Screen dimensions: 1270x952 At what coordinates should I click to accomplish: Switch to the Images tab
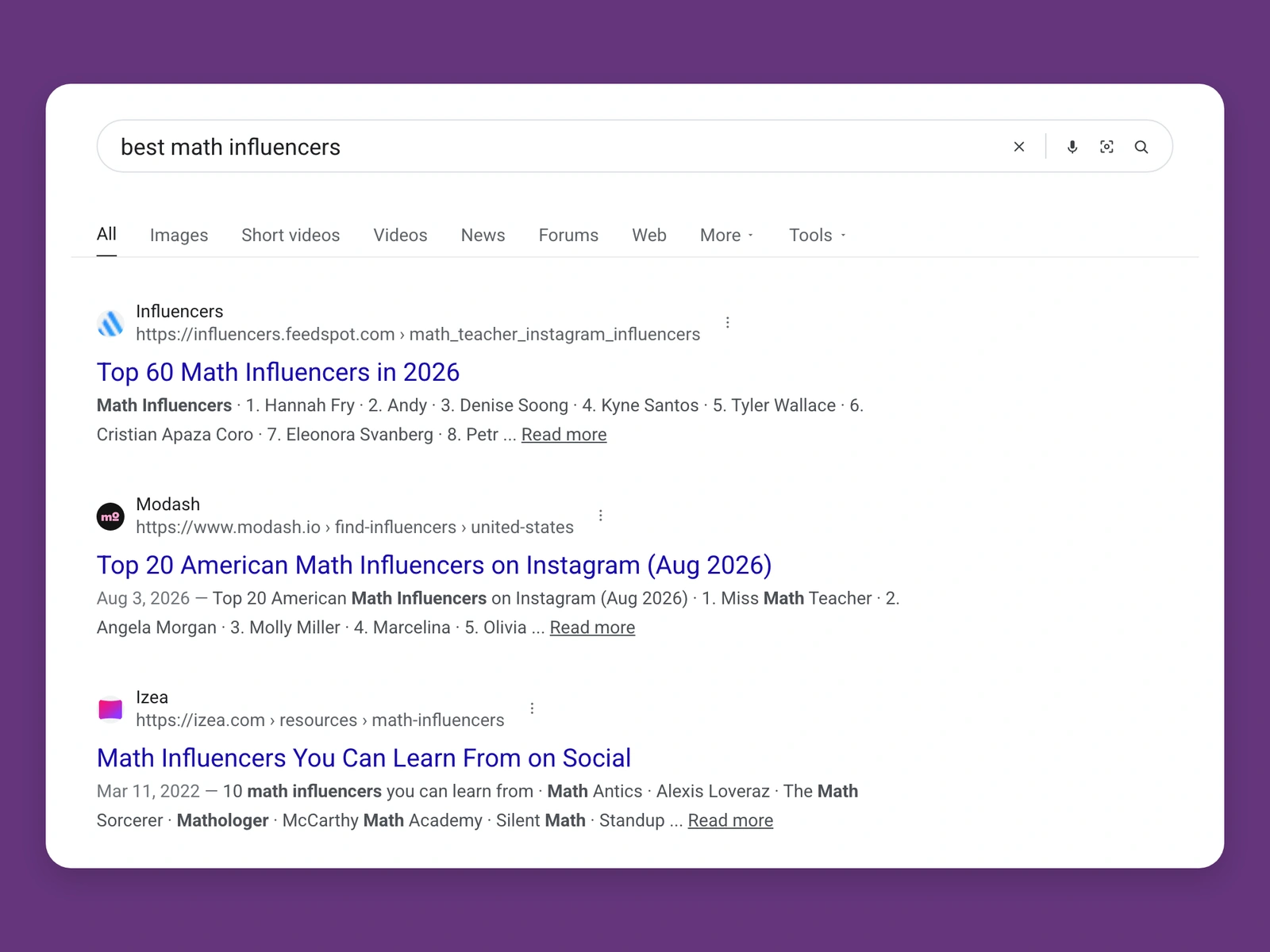tap(179, 235)
